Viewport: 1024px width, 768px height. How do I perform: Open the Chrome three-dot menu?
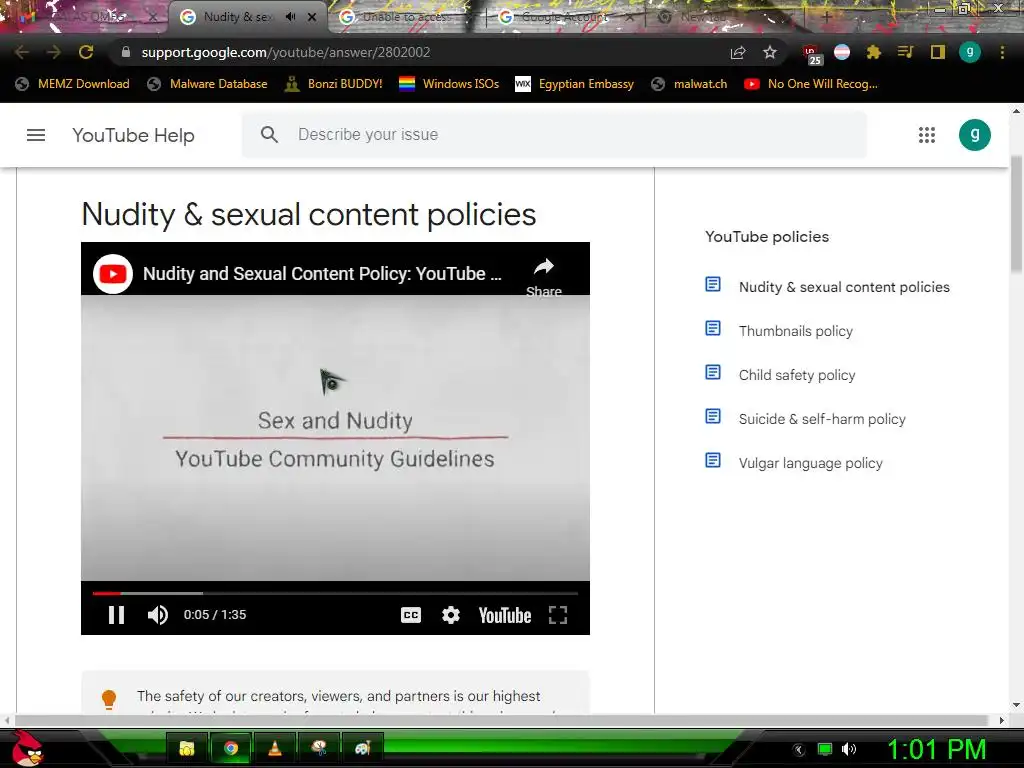1002,52
